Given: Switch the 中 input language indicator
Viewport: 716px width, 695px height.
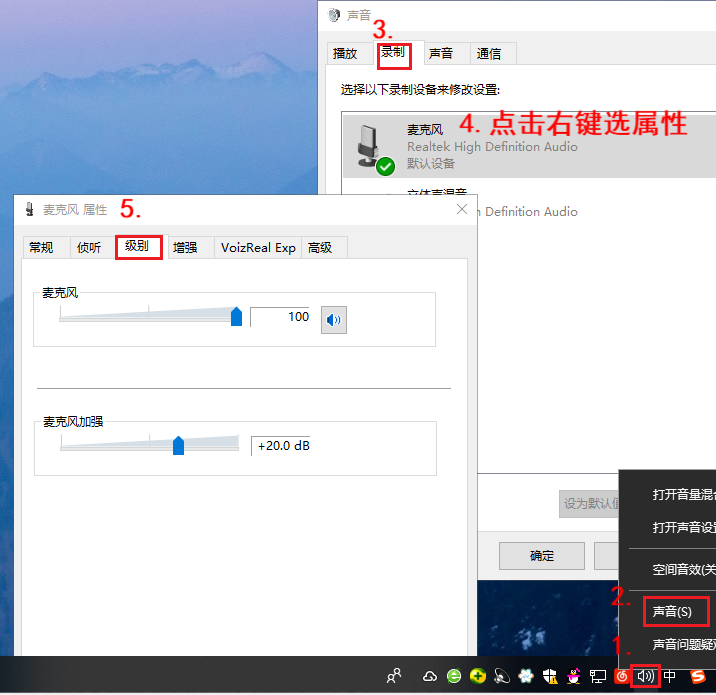Looking at the screenshot, I should tap(669, 676).
